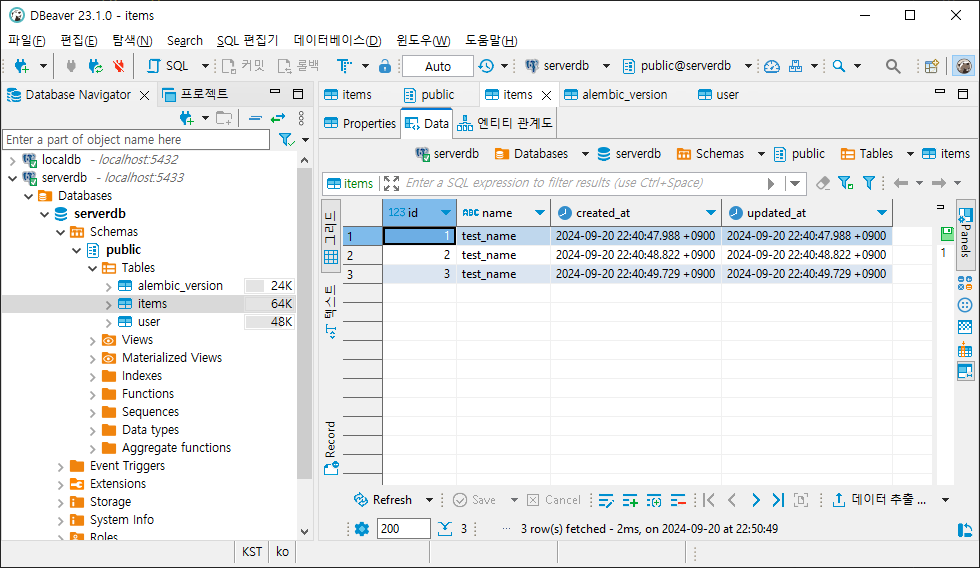Expand the Functions folder node
The width and height of the screenshot is (980, 568).
tap(92, 395)
